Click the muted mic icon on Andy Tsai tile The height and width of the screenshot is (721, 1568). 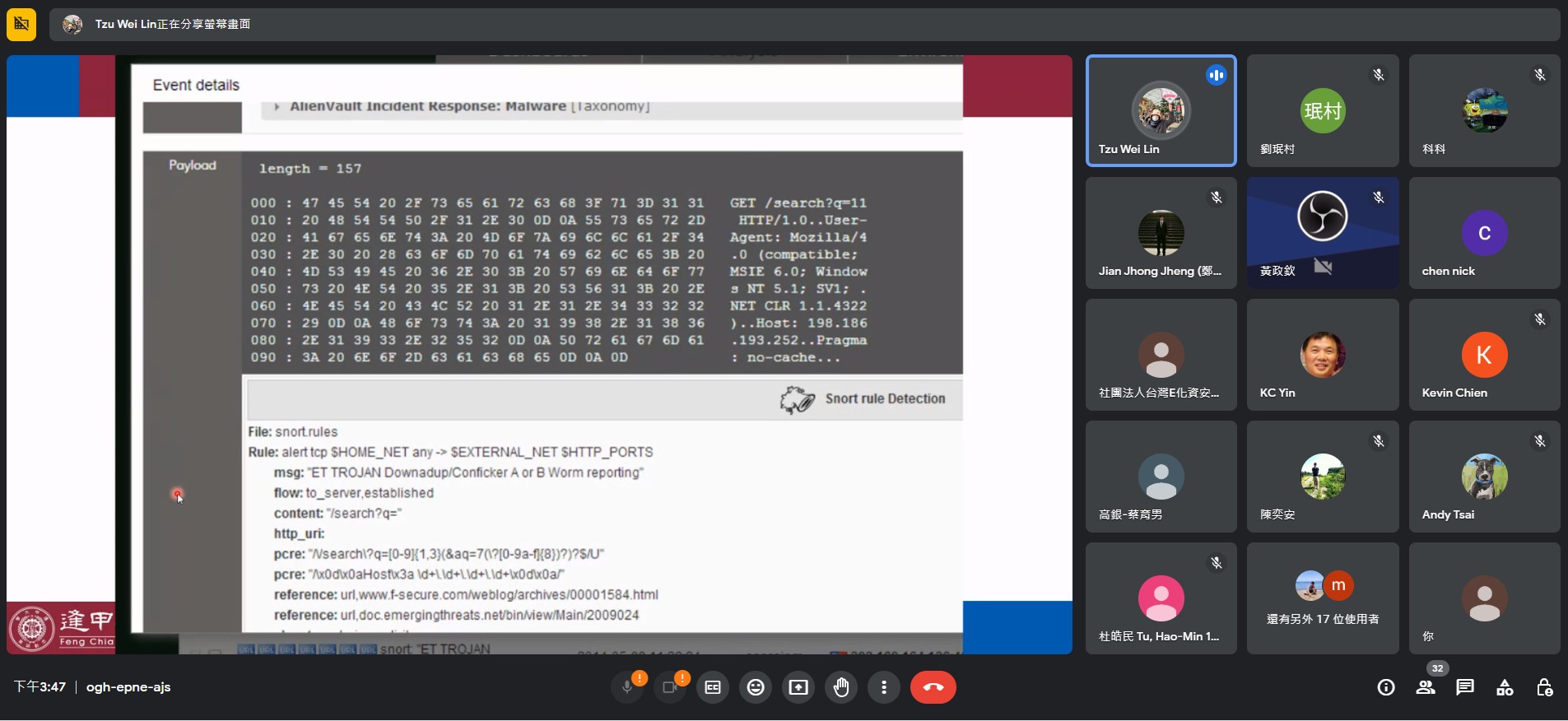pos(1539,441)
